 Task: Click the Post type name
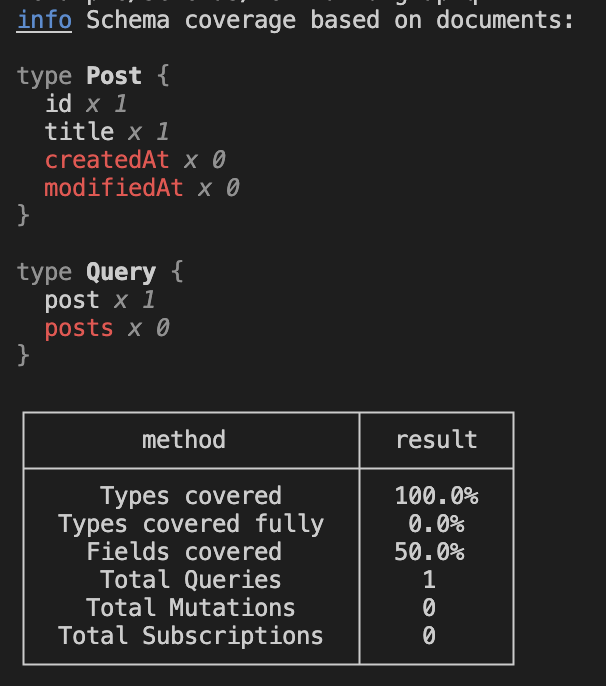tap(113, 76)
